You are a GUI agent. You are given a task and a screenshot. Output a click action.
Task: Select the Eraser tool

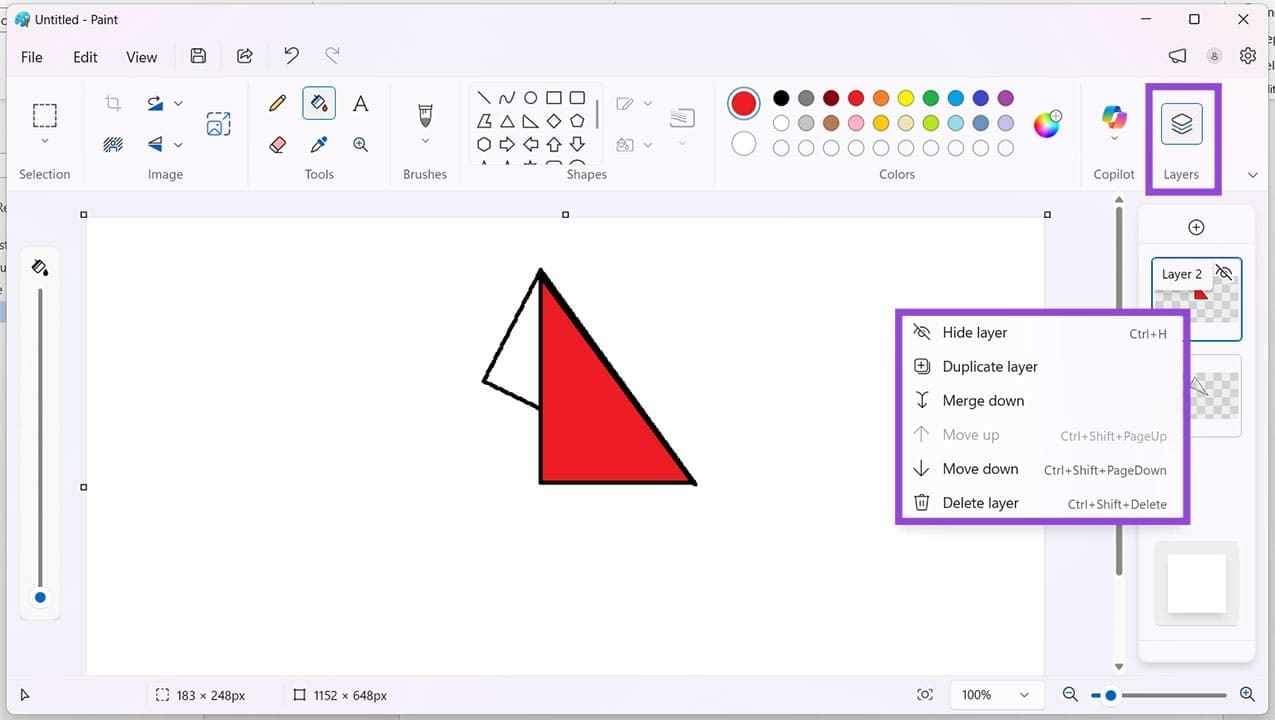click(277, 144)
